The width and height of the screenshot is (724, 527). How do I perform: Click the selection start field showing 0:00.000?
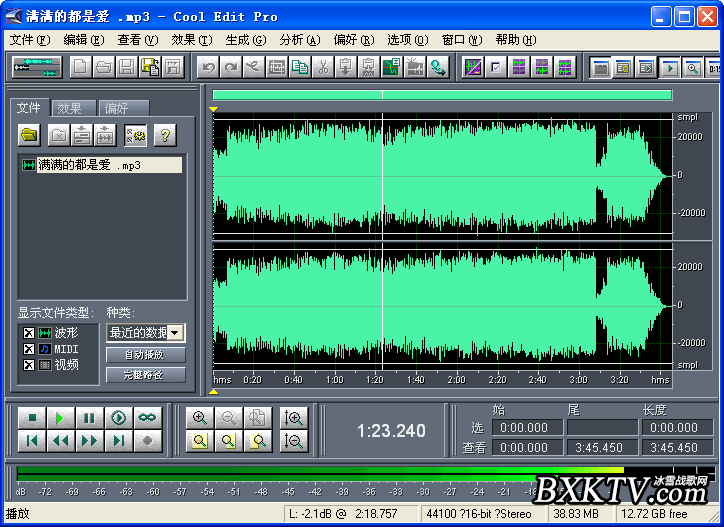point(527,428)
